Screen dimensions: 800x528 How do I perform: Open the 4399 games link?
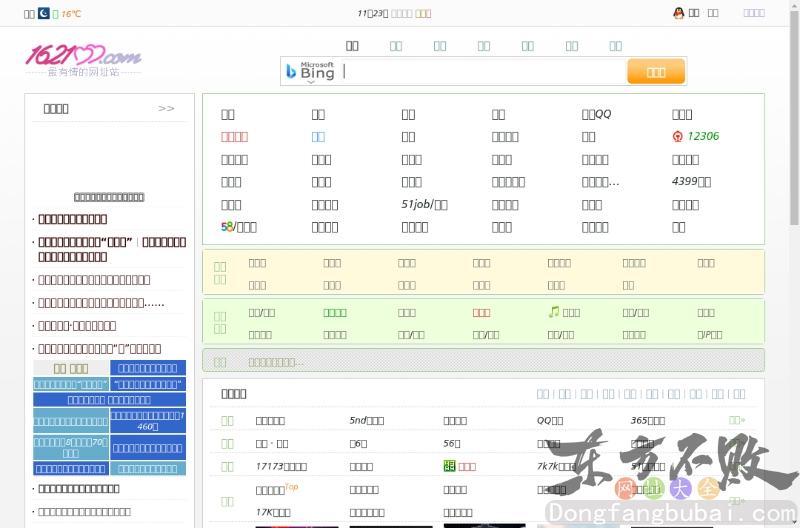tap(690, 182)
